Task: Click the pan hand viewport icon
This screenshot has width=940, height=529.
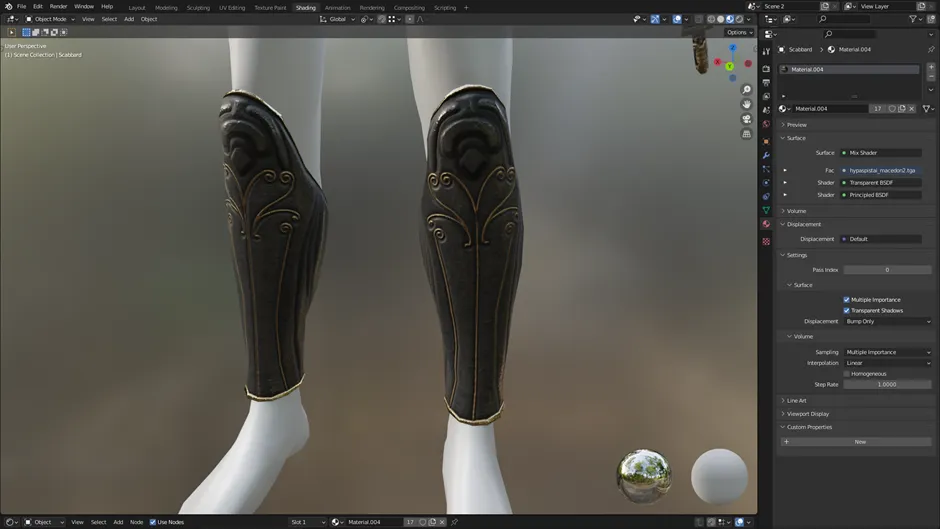Action: (746, 104)
